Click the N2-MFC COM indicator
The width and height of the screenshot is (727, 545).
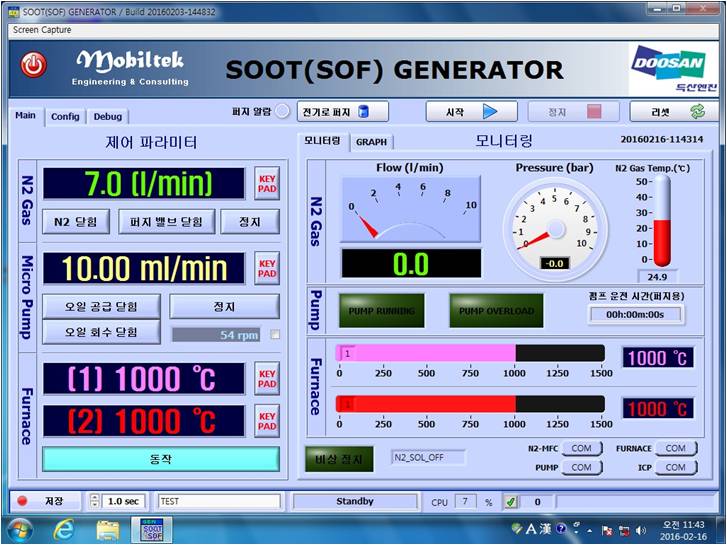coord(582,448)
